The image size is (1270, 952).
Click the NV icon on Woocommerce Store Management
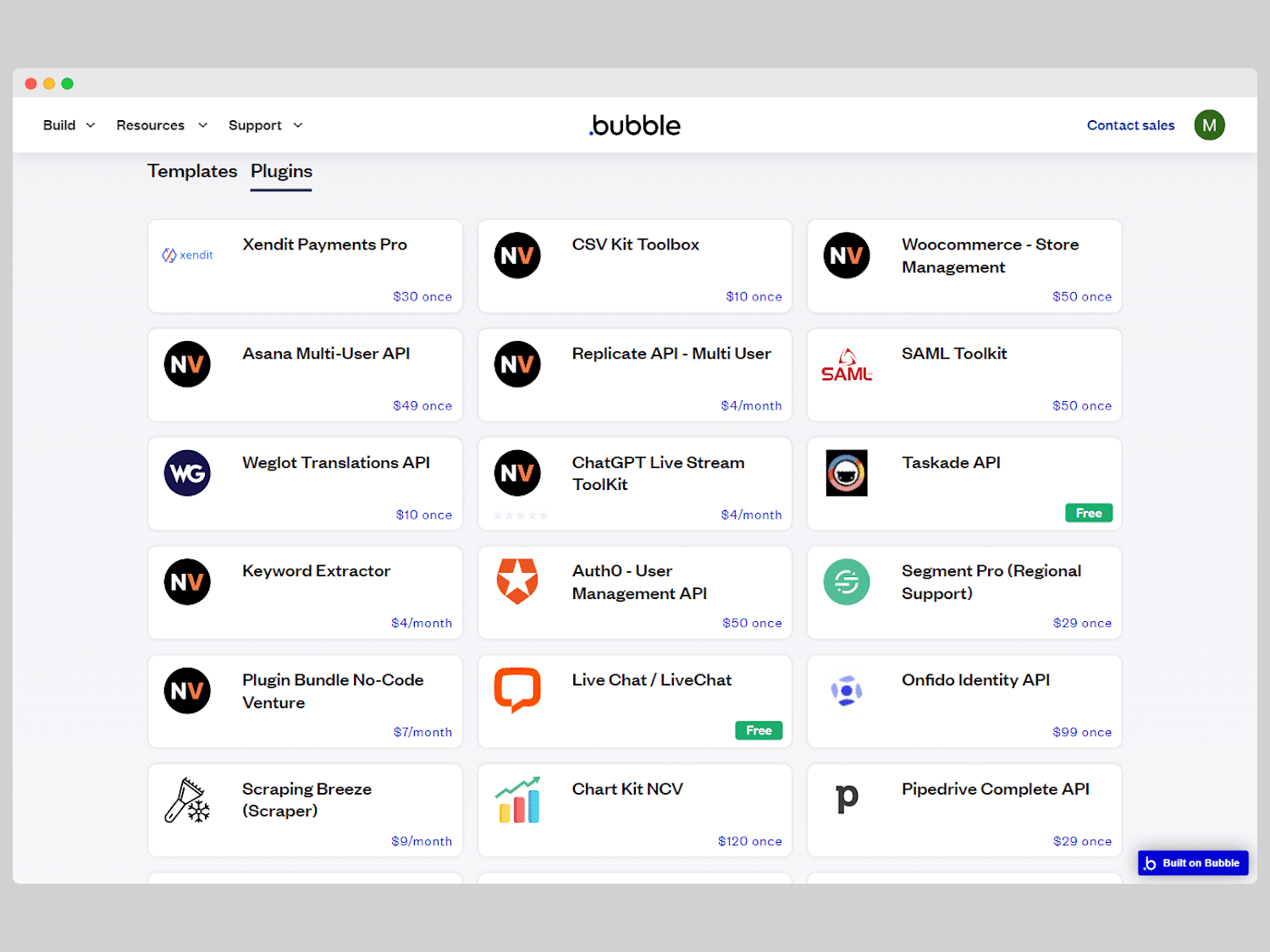847,256
